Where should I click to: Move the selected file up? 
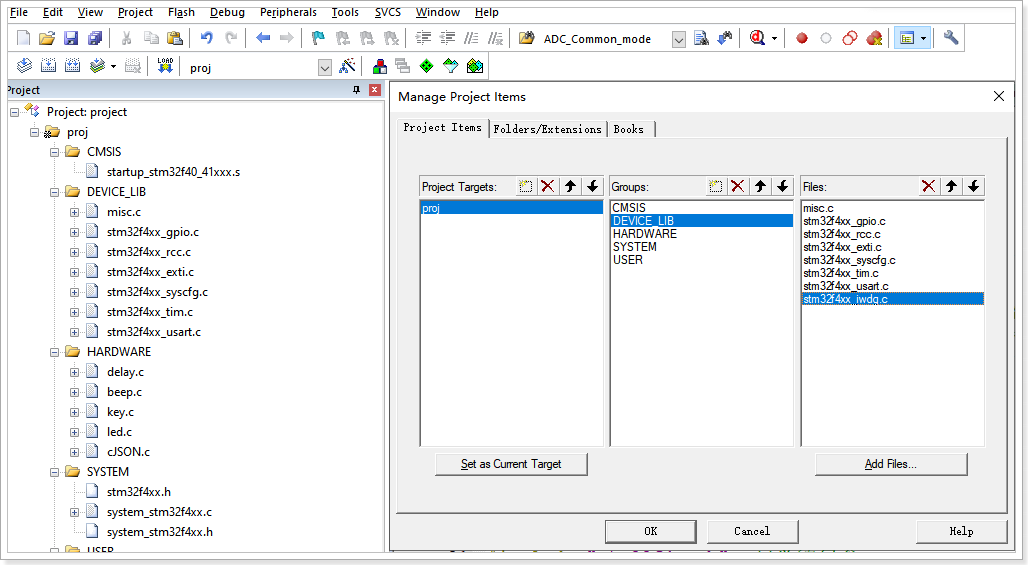[x=951, y=187]
